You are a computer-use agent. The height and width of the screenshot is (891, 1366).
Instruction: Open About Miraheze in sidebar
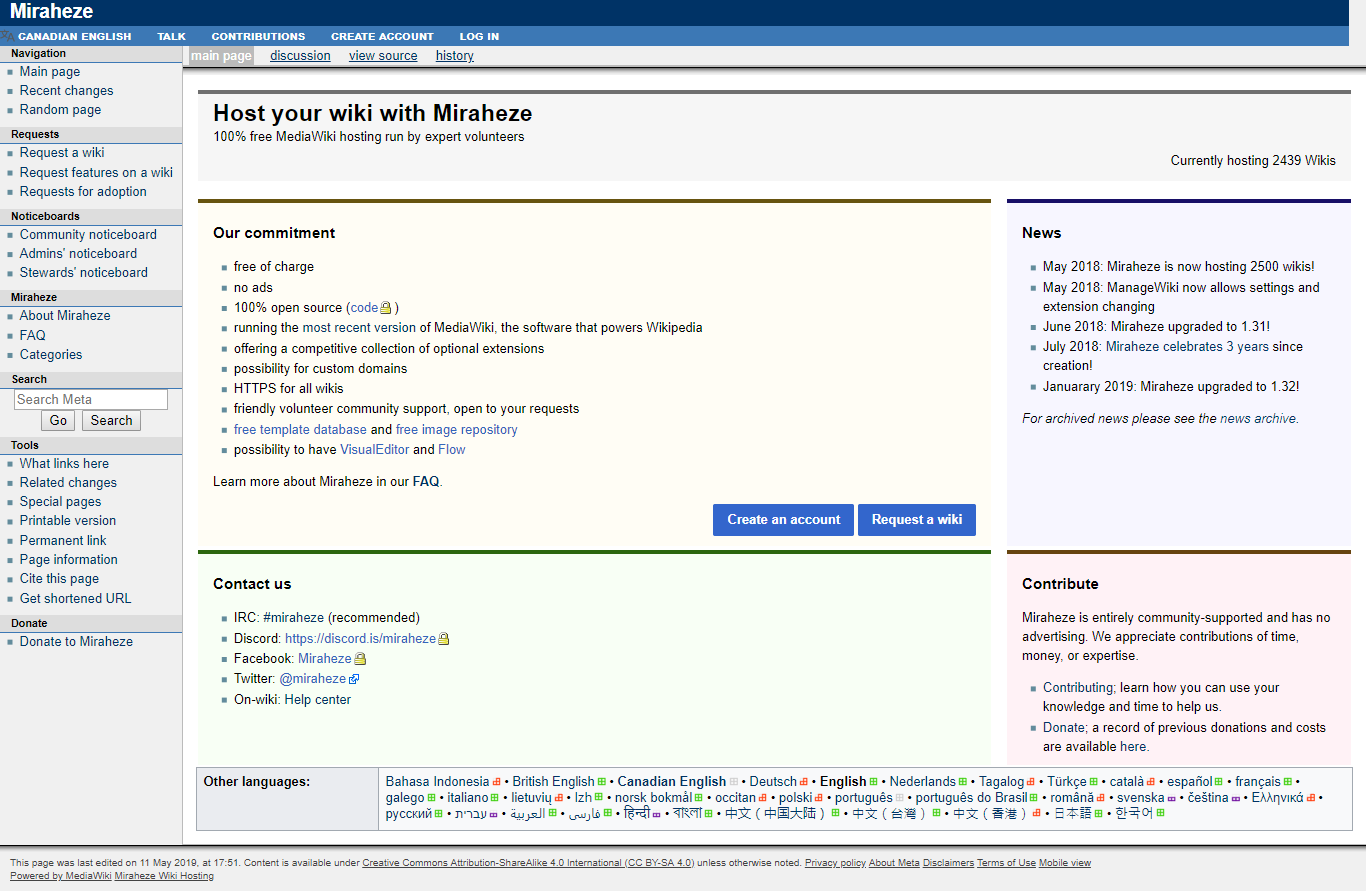(x=65, y=316)
